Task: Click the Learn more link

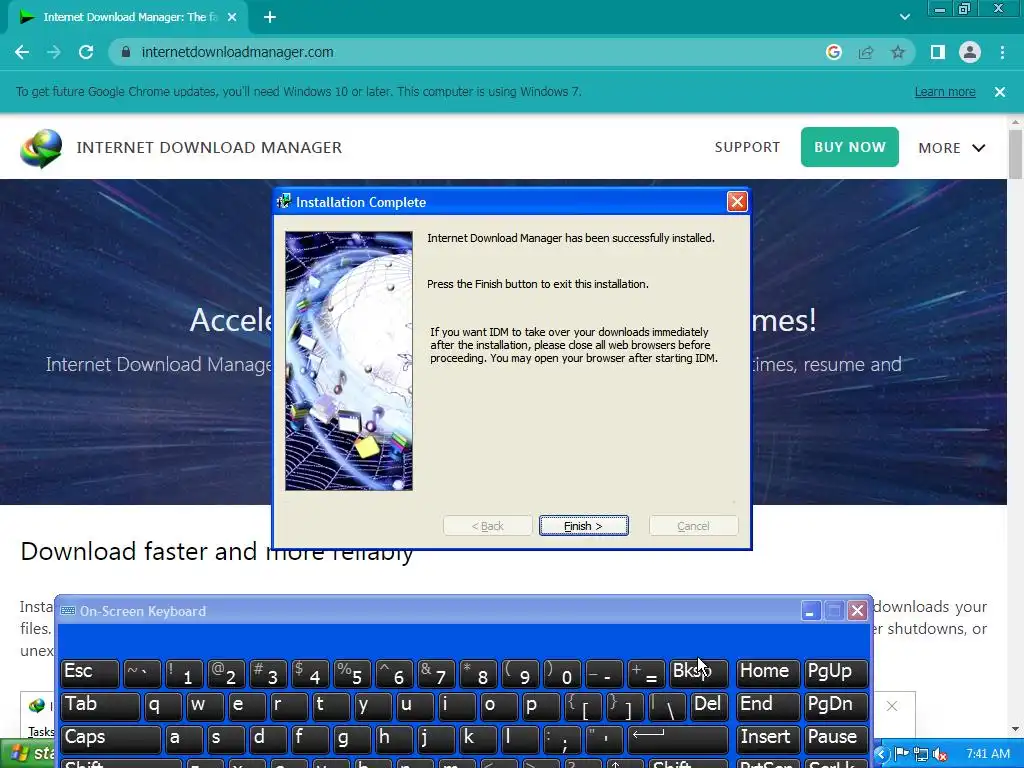Action: [x=945, y=92]
